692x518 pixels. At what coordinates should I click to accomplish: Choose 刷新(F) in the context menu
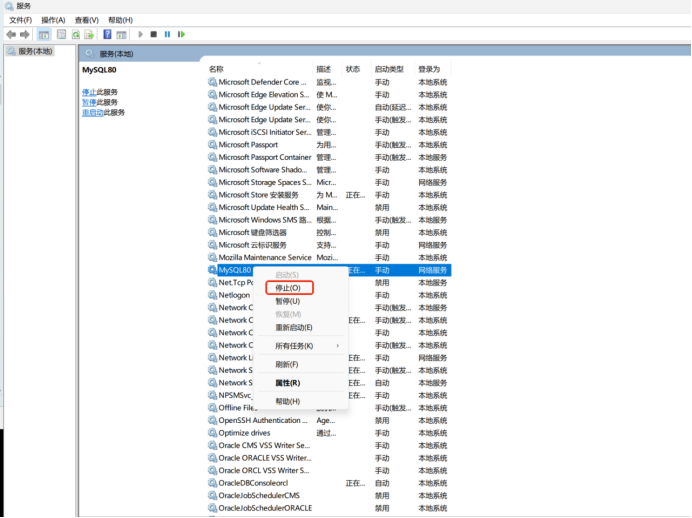pyautogui.click(x=287, y=364)
